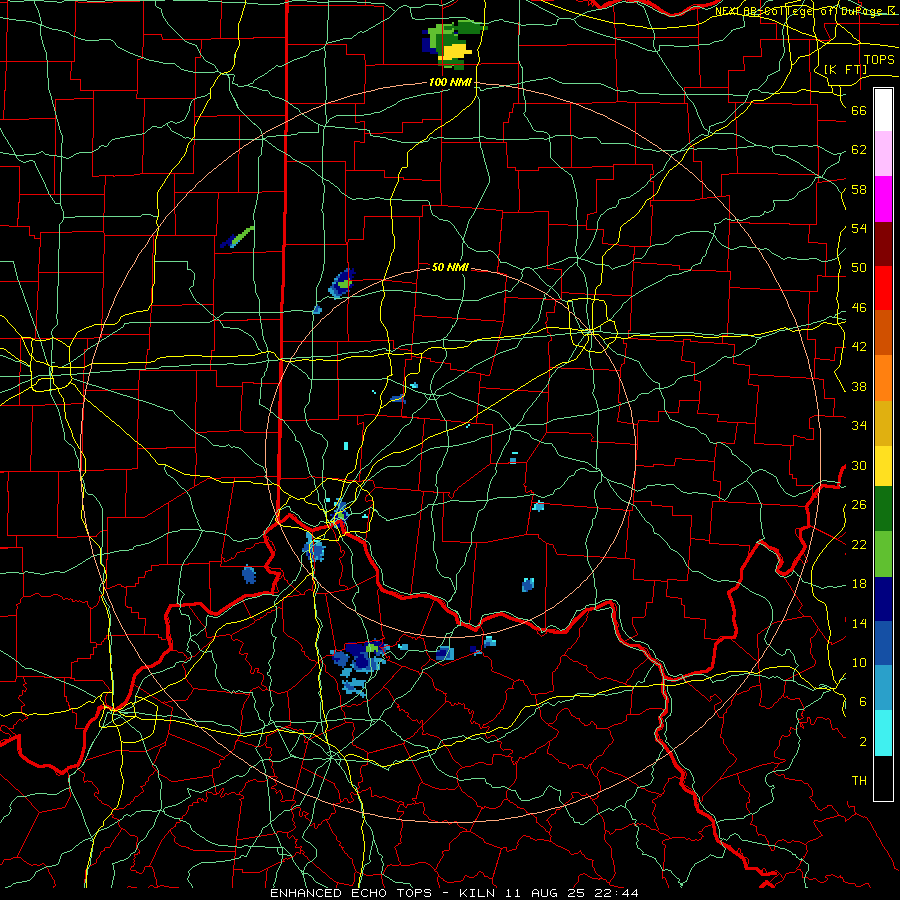Click the dark orange legend band

point(883,333)
